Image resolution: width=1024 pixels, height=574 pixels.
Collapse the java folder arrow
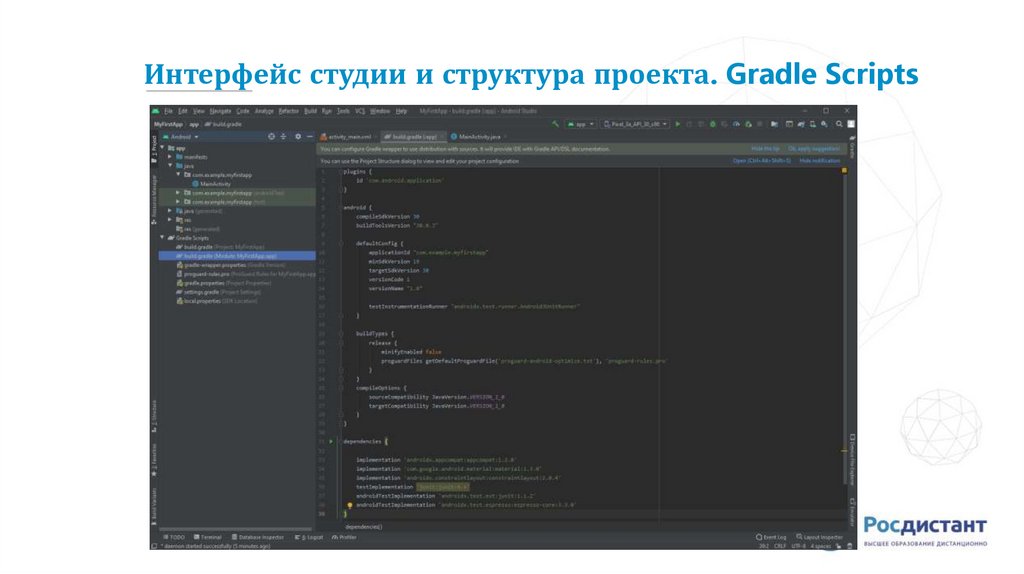click(170, 166)
